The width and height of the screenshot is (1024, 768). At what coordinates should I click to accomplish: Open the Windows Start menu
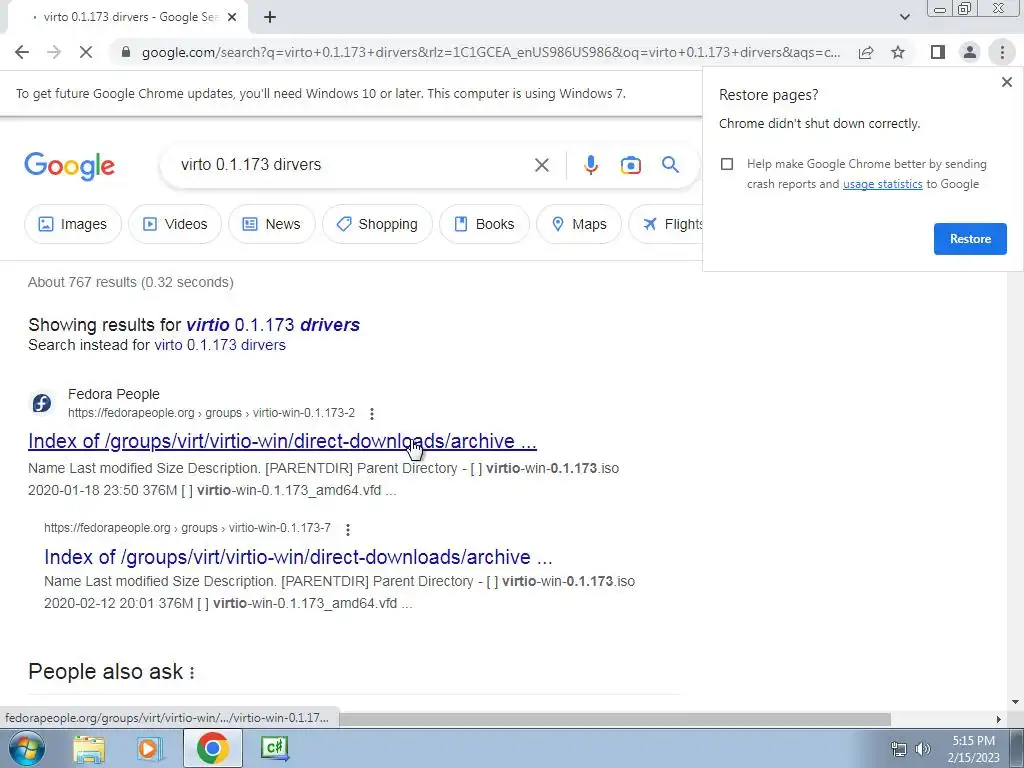click(27, 748)
